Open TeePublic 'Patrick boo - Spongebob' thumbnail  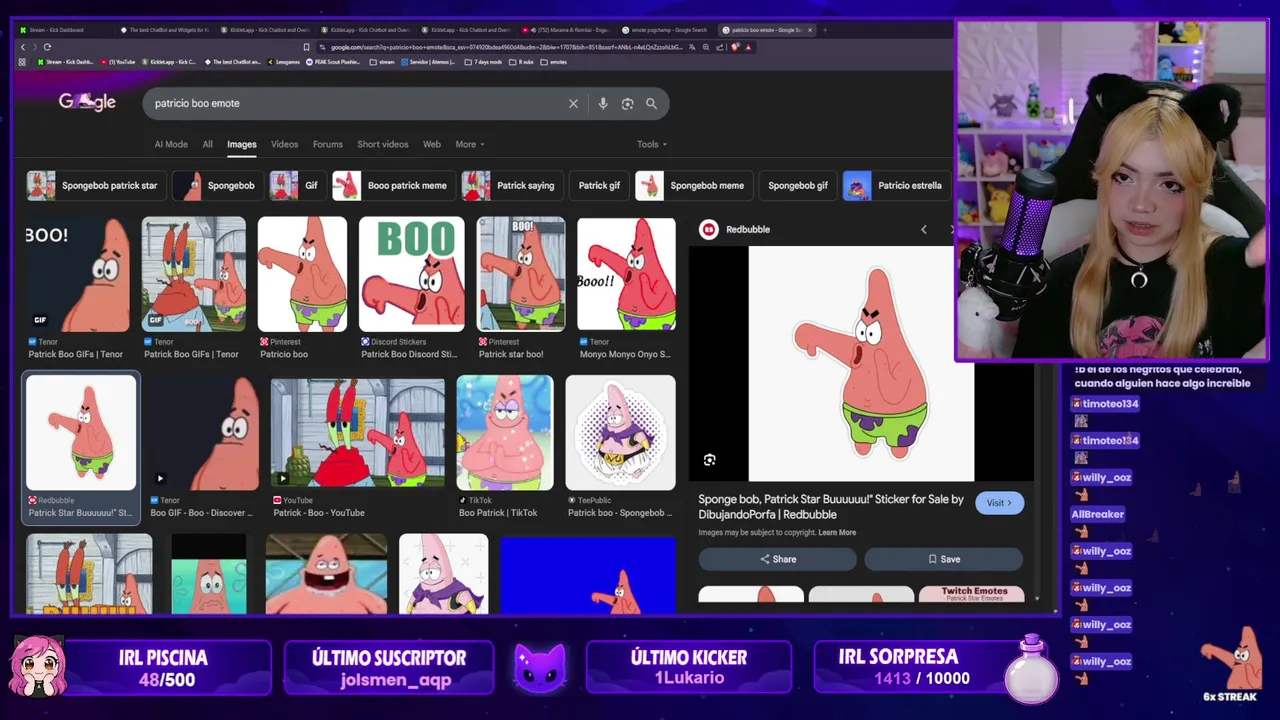(620, 433)
